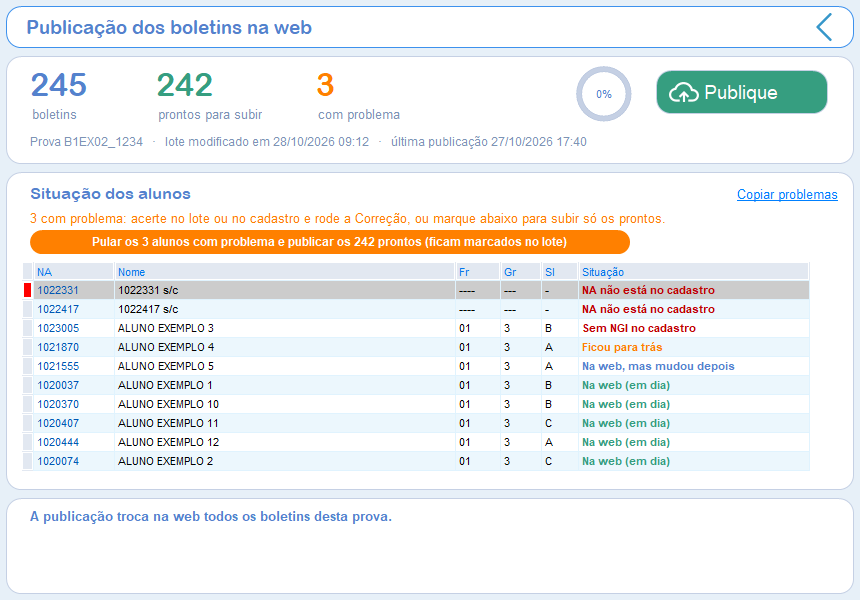The image size is (860, 600).
Task: Click the red row marker for 1022331
Action: point(27,290)
